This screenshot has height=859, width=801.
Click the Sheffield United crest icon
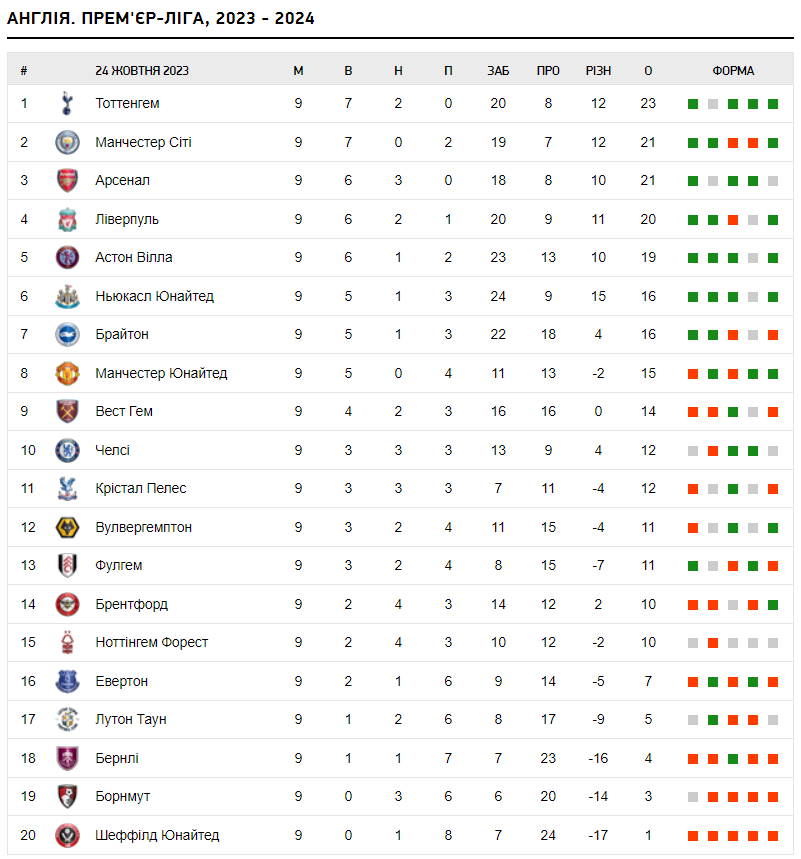[67, 835]
